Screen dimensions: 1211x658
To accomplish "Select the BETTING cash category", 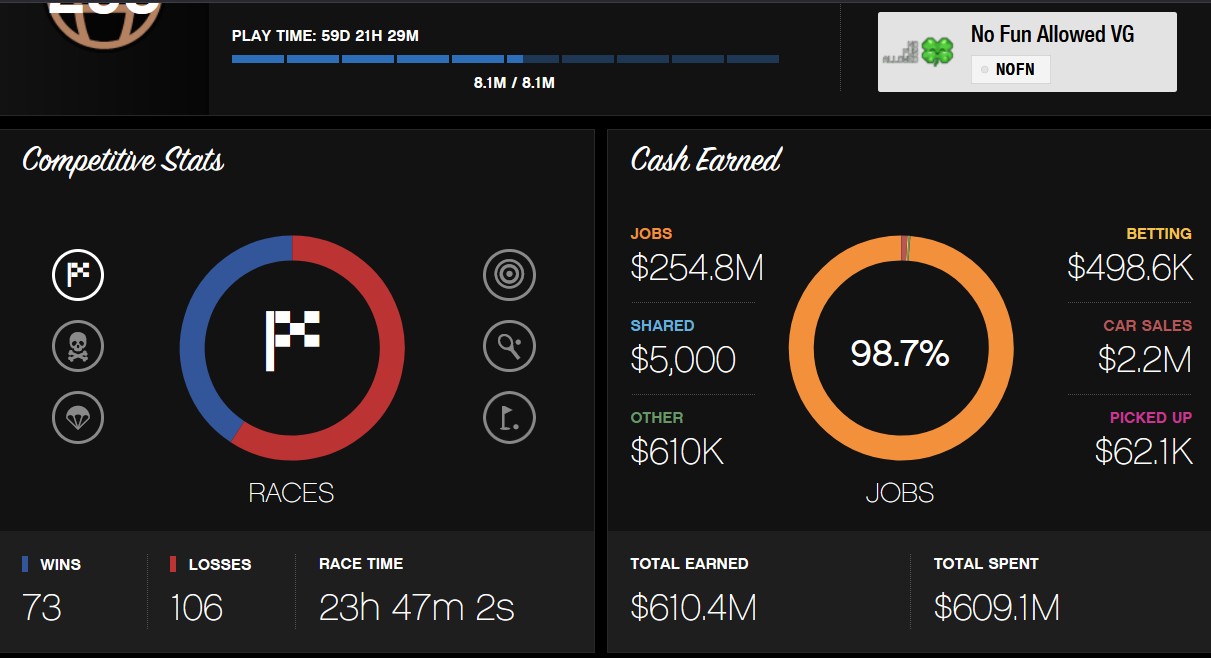I will (x=1159, y=234).
